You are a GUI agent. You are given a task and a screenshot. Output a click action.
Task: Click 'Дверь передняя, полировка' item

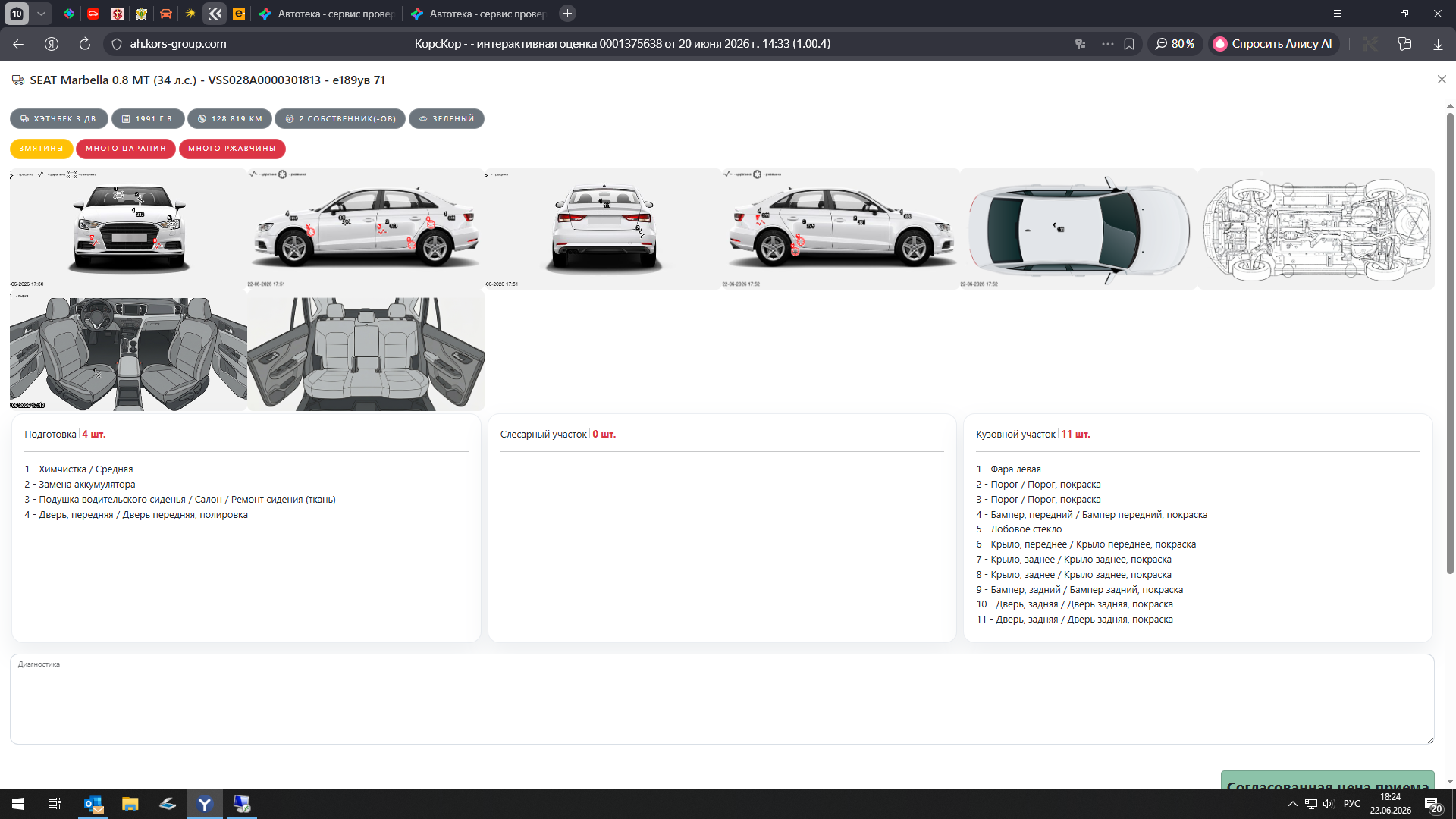coord(136,515)
